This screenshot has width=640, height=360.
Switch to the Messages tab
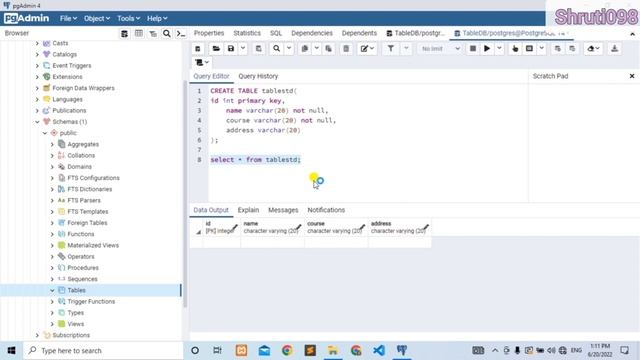pyautogui.click(x=283, y=210)
